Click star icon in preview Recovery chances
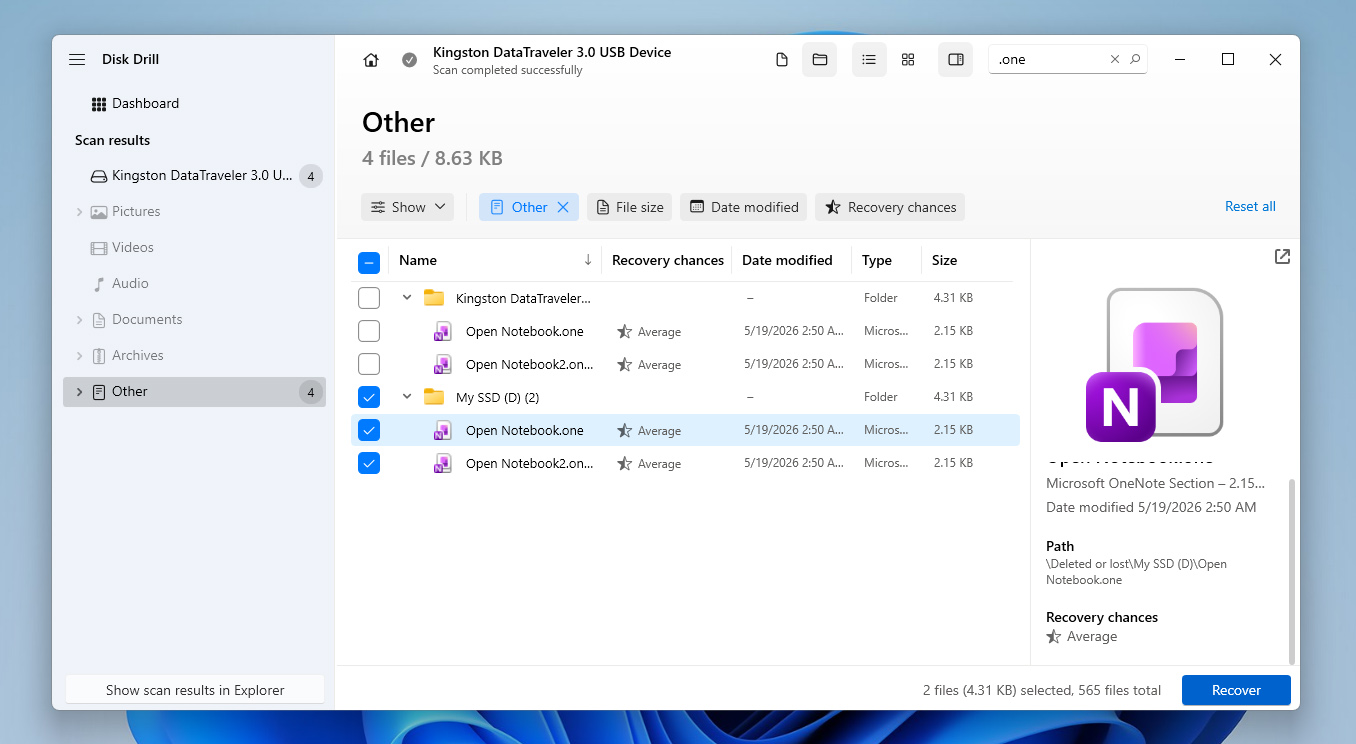The image size is (1356, 744). 1054,636
